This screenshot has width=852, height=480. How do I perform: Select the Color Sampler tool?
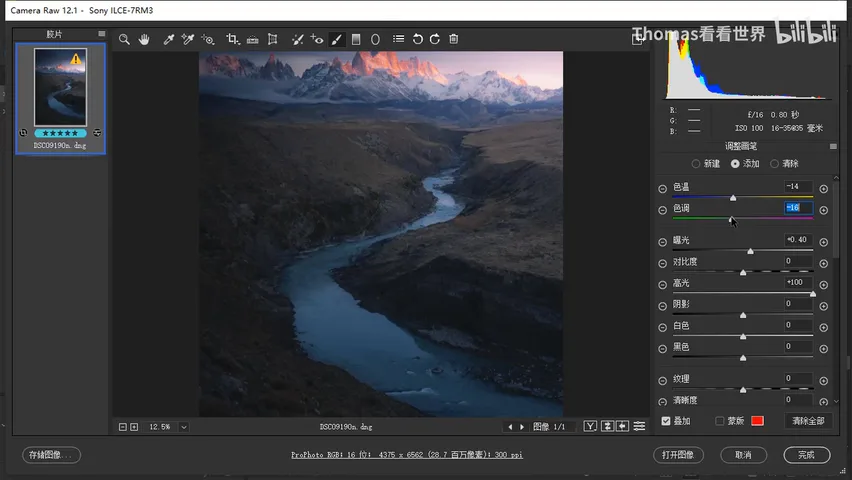click(187, 39)
